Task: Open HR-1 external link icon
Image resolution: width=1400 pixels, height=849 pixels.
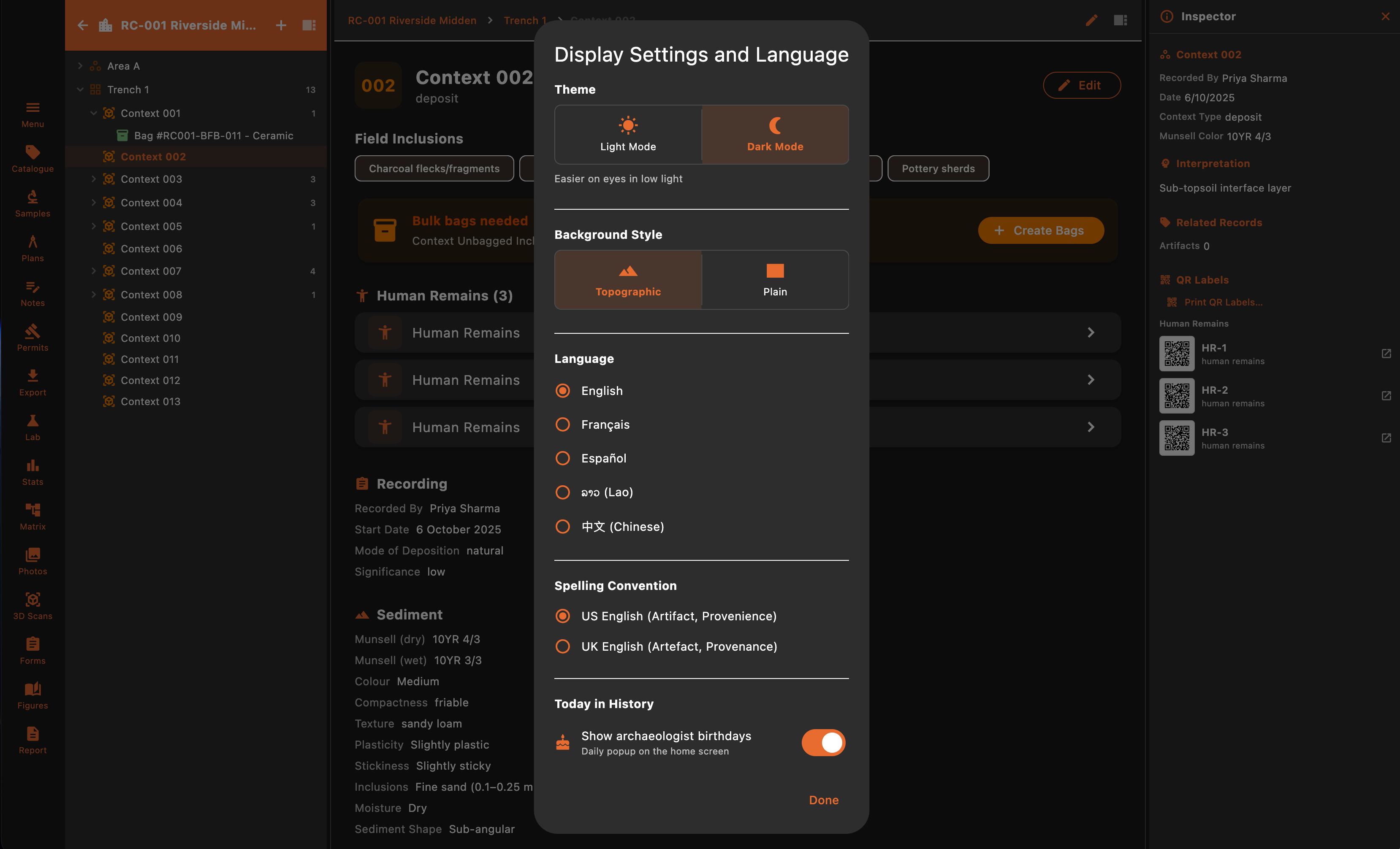Action: click(1386, 353)
